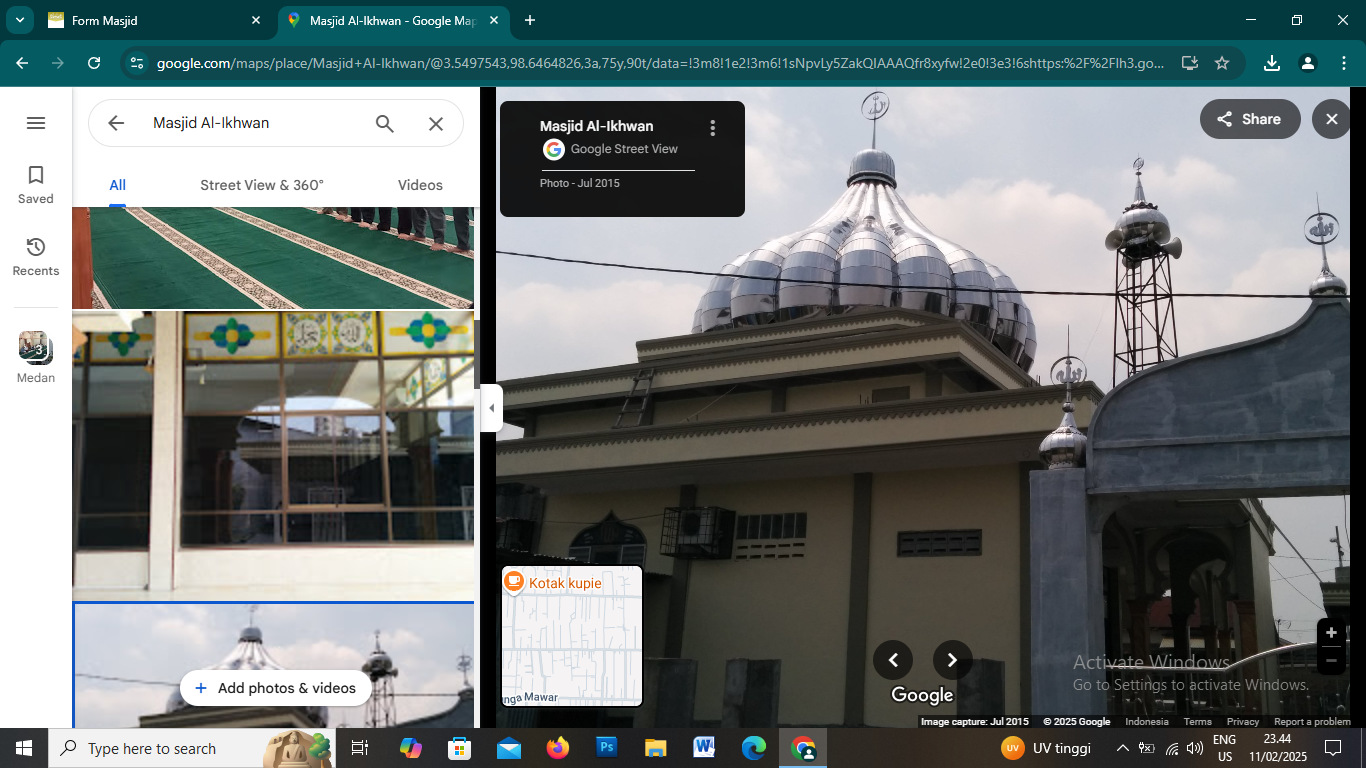The image size is (1366, 768).
Task: Open the Saved places panel
Action: point(36,185)
